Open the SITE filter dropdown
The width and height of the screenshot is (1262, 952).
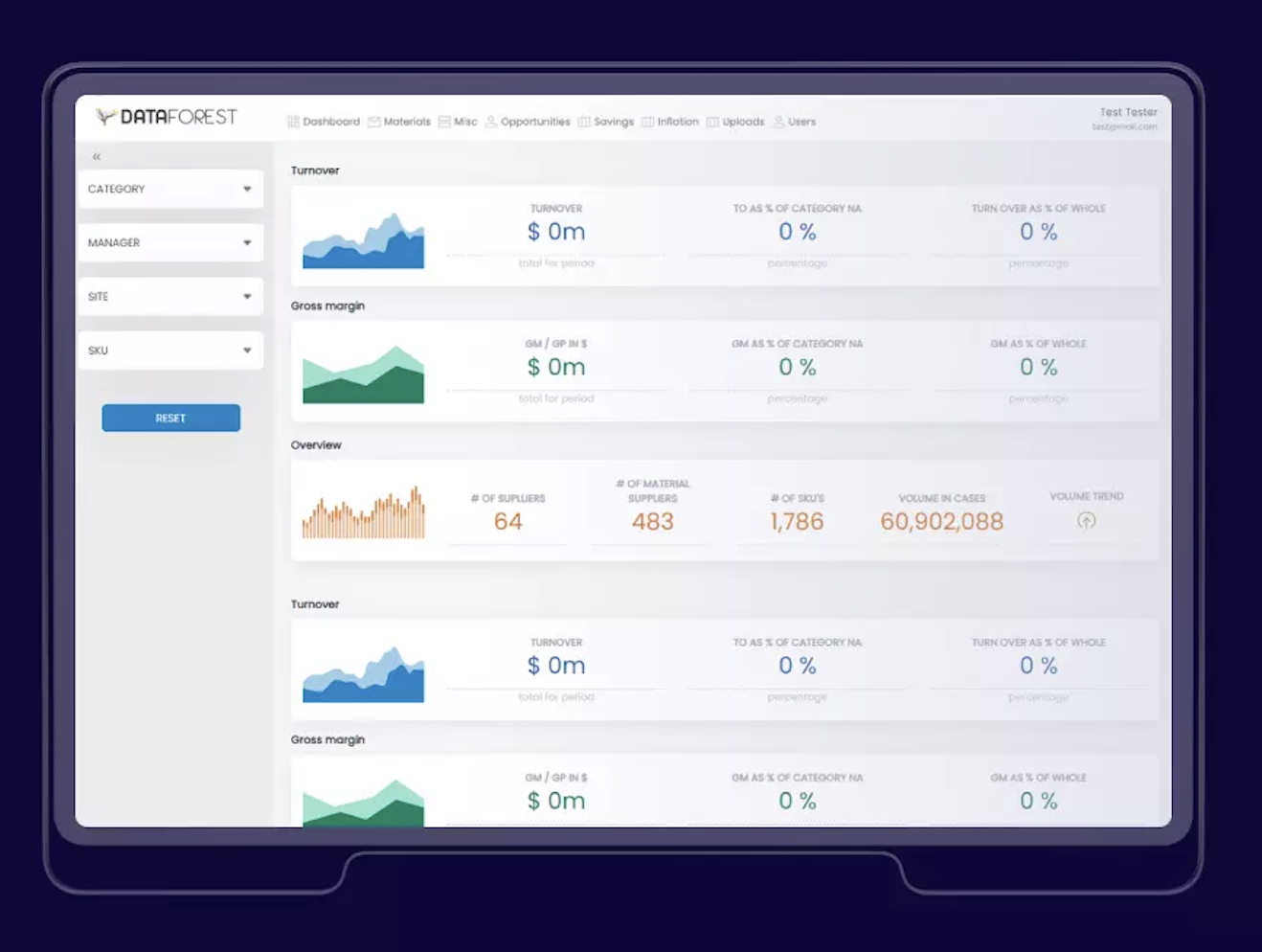tap(170, 296)
